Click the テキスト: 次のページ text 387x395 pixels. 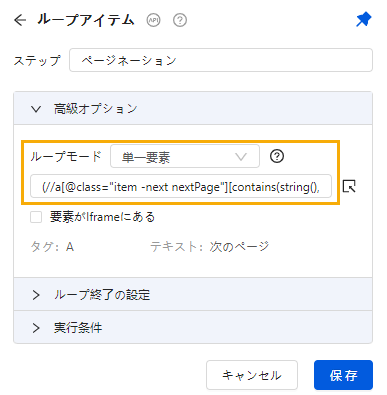209,247
